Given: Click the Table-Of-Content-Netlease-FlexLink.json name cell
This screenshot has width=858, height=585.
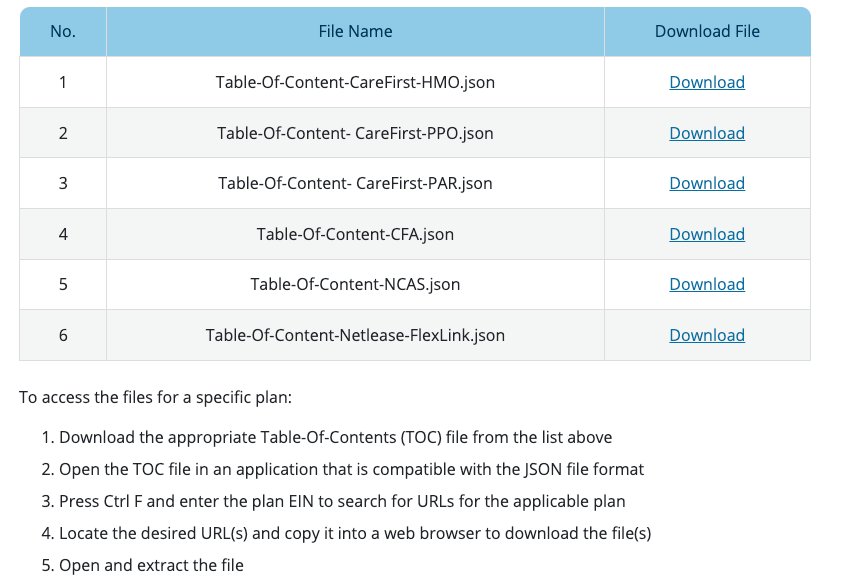Looking at the screenshot, I should coord(355,335).
